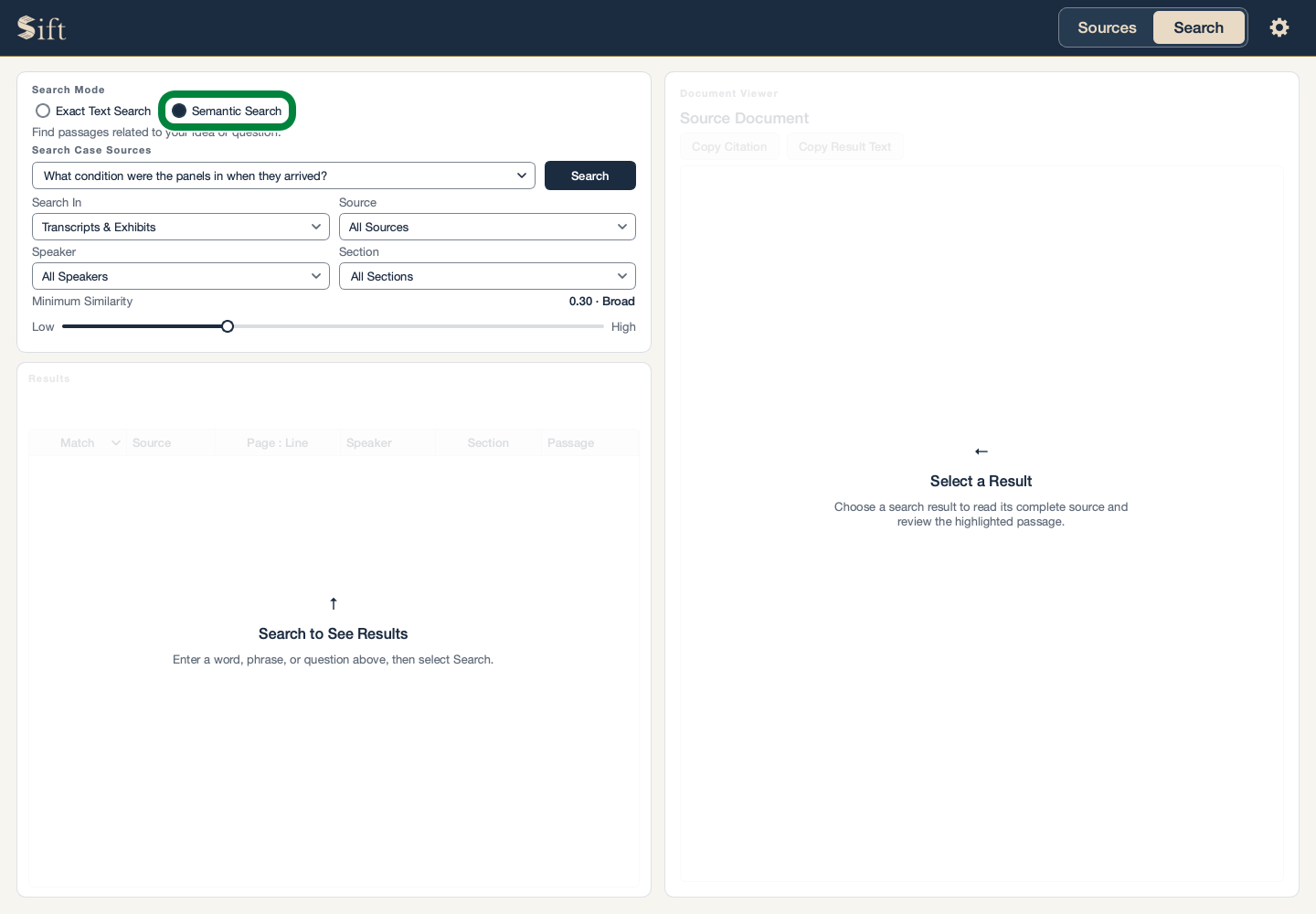1316x914 pixels.
Task: Click the Section column header
Action: point(488,442)
